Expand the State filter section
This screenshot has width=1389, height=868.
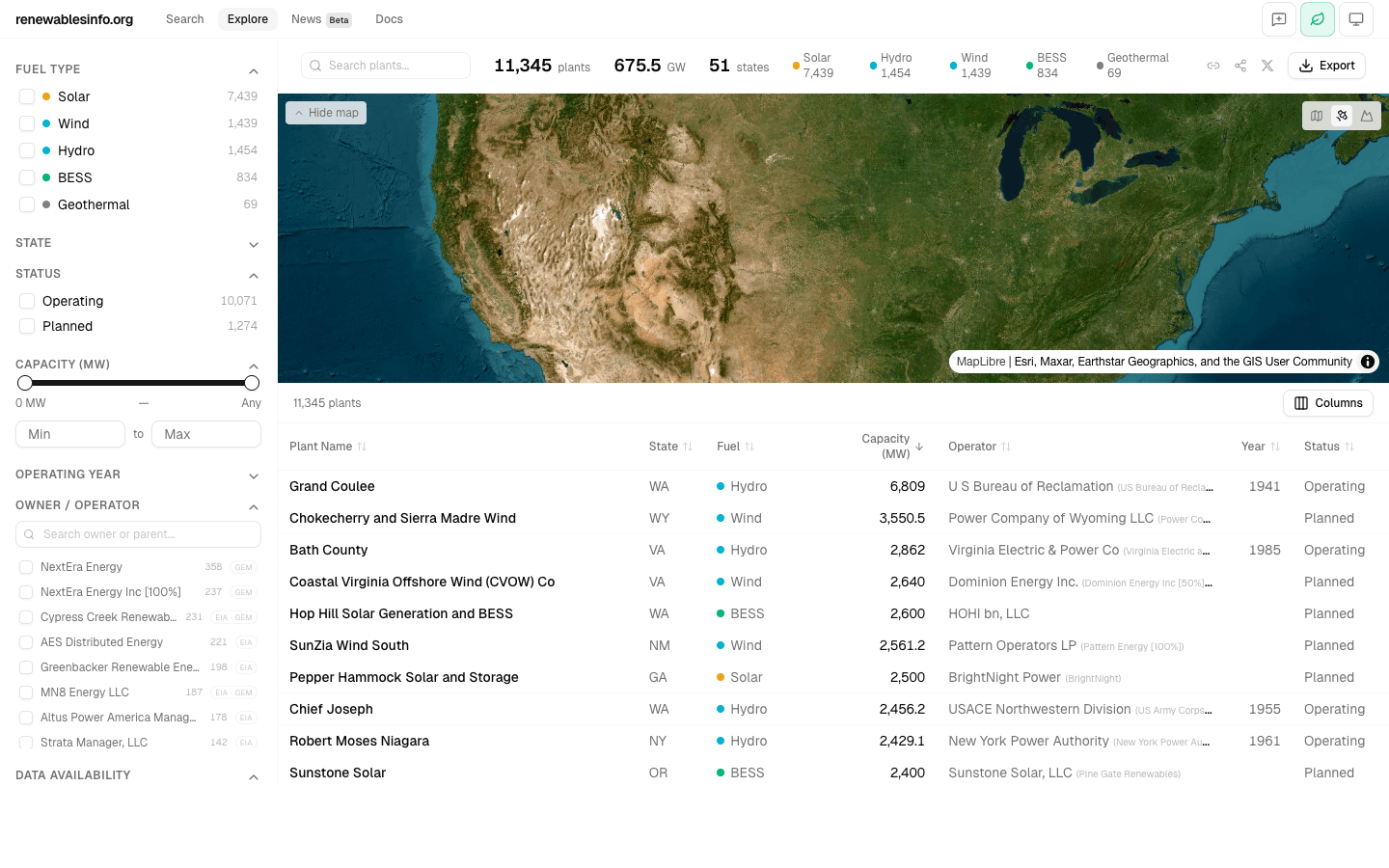point(253,244)
